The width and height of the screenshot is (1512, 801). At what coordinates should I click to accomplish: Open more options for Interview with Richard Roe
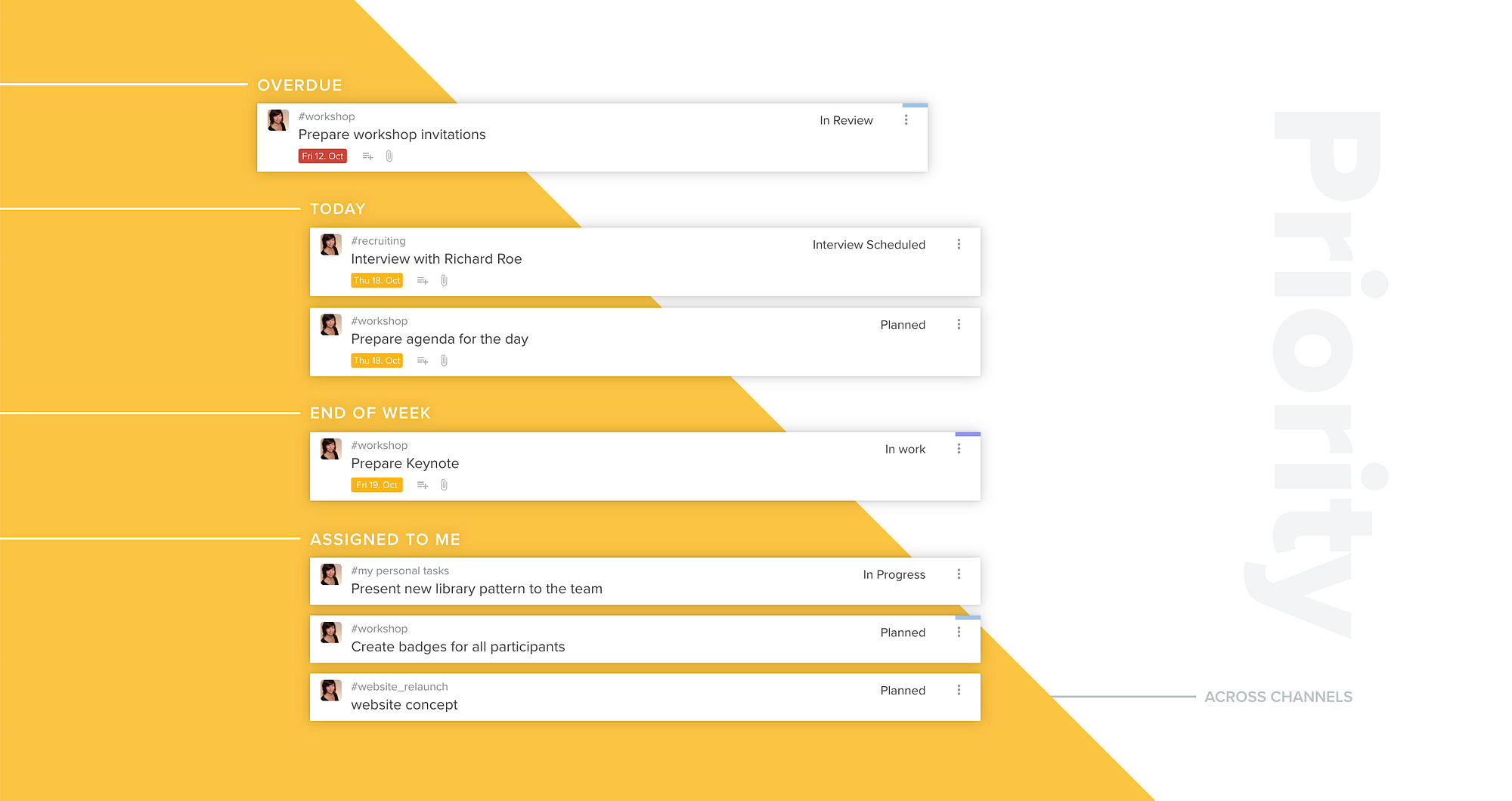pyautogui.click(x=959, y=245)
